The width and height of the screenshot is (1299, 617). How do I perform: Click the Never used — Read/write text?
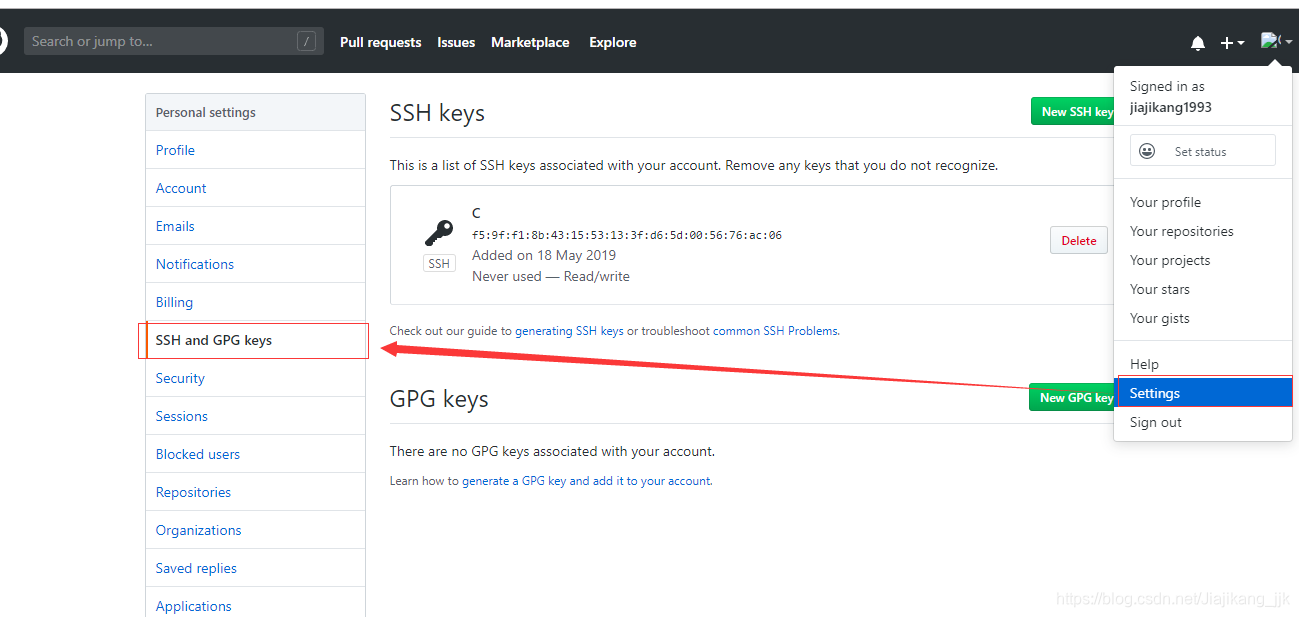pyautogui.click(x=551, y=276)
